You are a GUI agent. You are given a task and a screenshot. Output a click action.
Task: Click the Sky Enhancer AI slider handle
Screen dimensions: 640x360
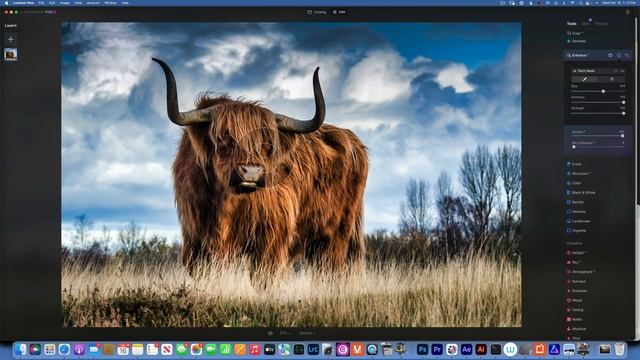[x=574, y=147]
